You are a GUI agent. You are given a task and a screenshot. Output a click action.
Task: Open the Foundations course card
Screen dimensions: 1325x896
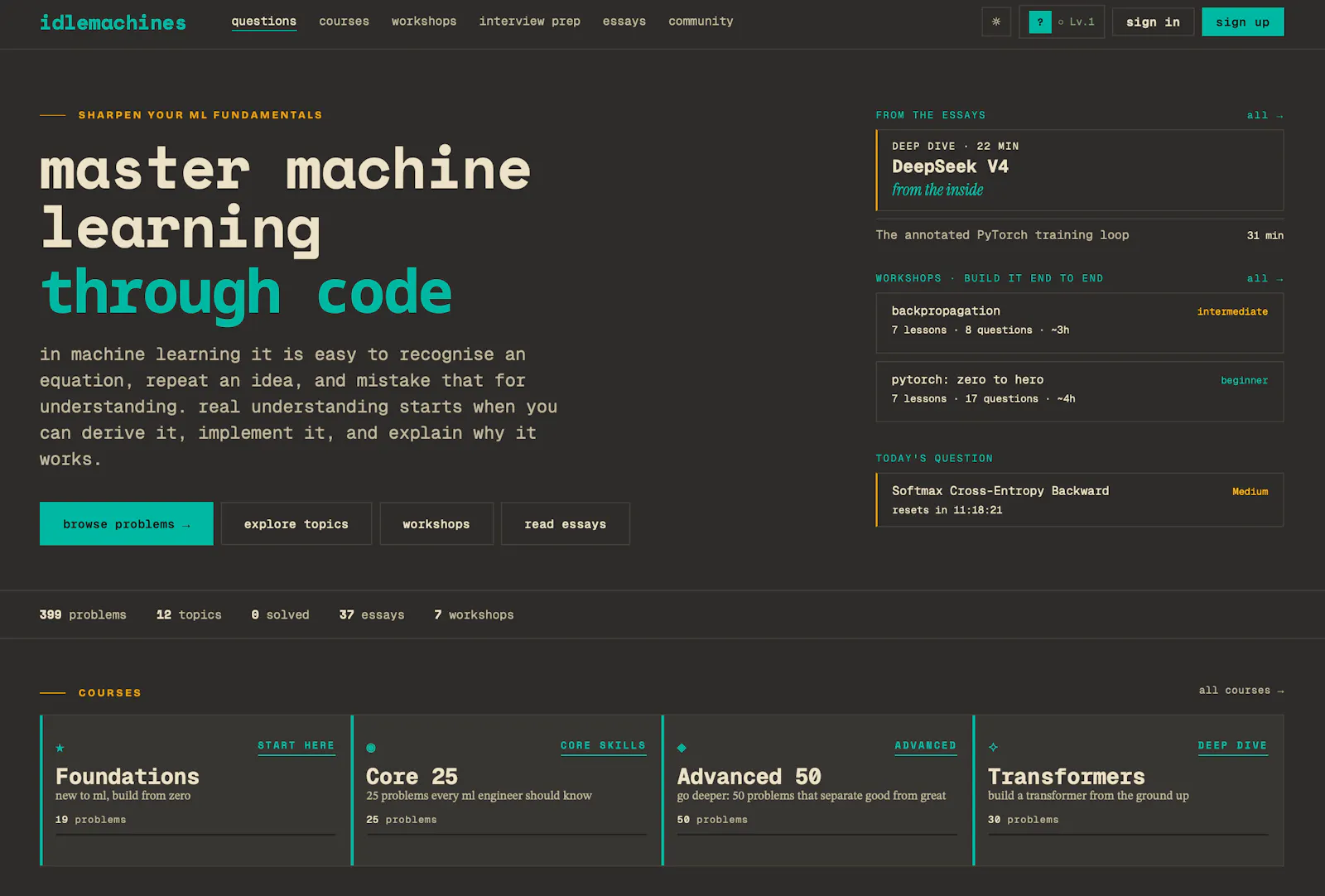(x=195, y=790)
